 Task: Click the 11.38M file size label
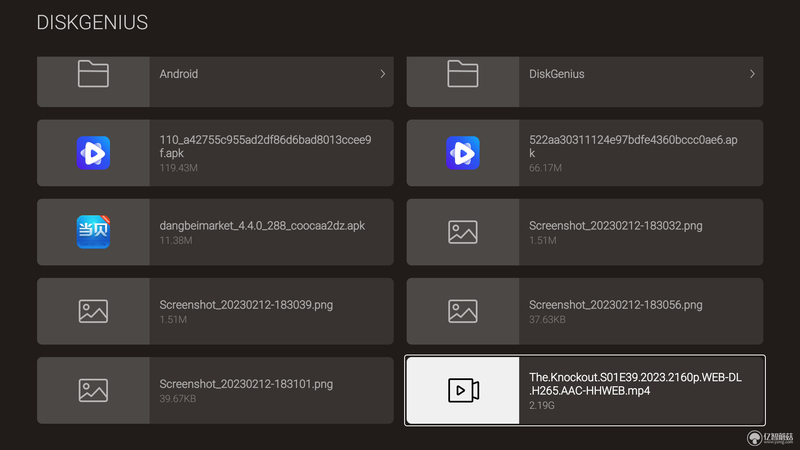tap(176, 240)
